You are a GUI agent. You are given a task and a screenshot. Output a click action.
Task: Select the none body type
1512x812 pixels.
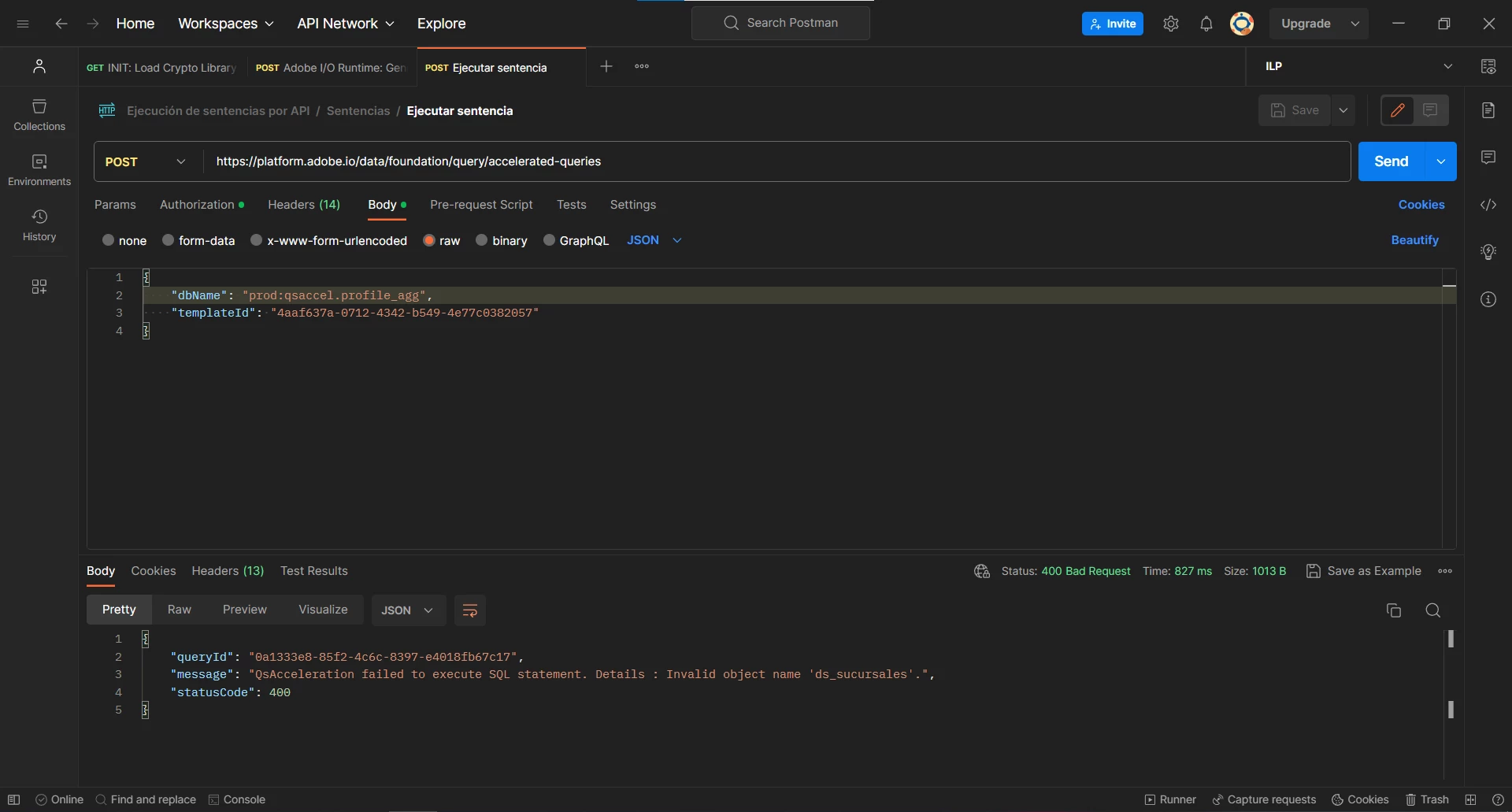pos(124,240)
